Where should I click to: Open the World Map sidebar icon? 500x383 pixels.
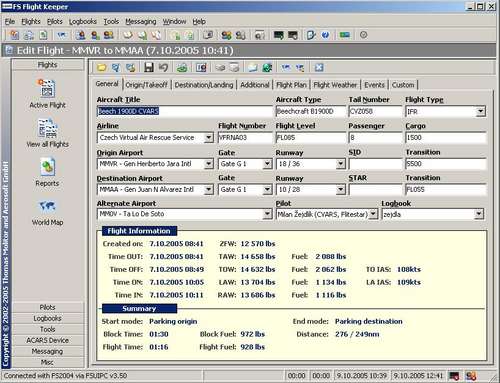click(47, 207)
